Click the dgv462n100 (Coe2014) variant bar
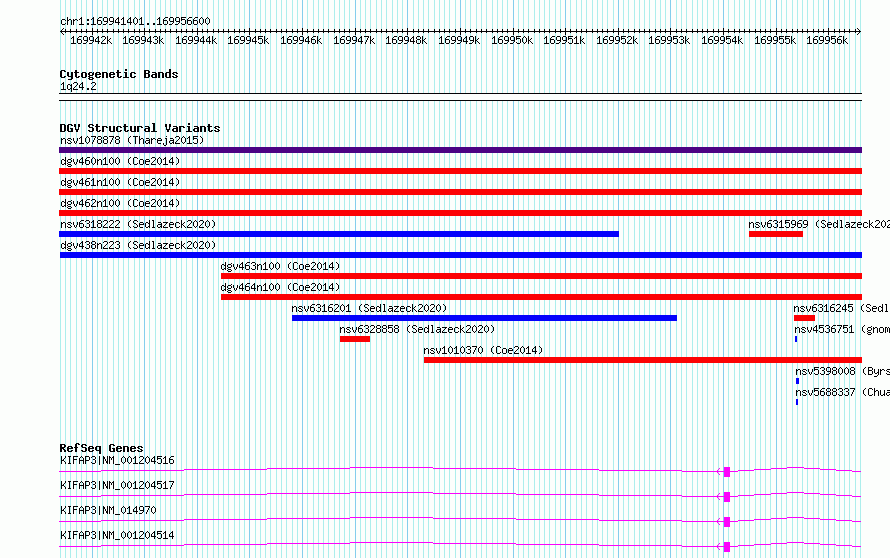This screenshot has width=890, height=558. [x=460, y=213]
